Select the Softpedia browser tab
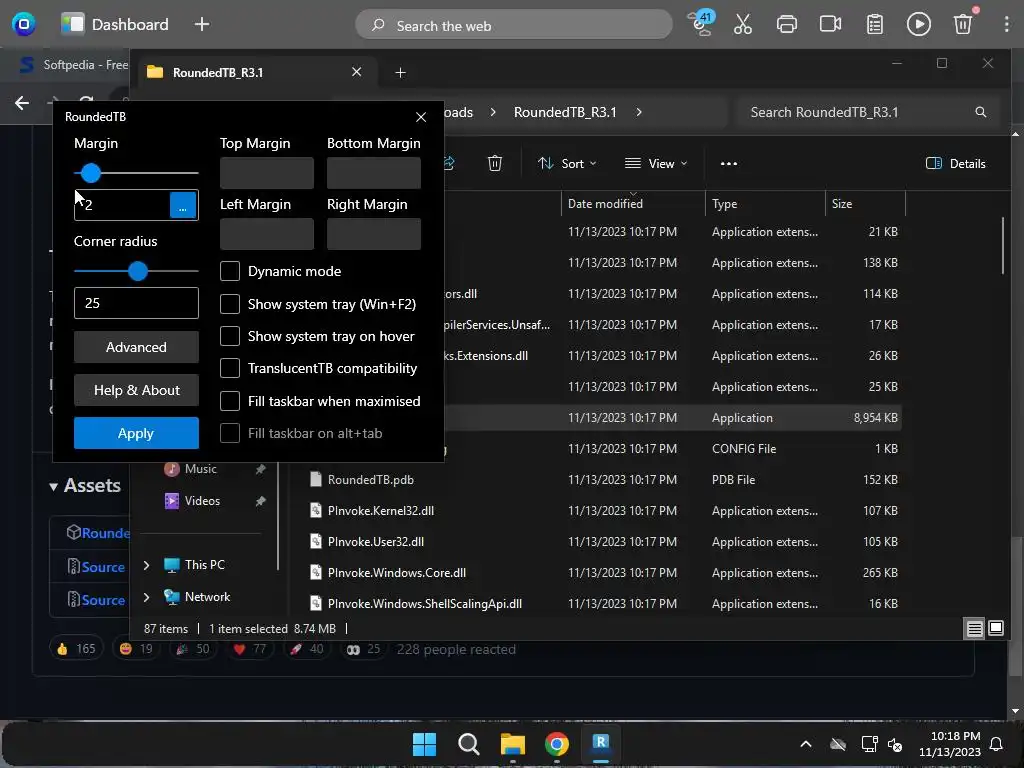The height and width of the screenshot is (768, 1024). click(x=73, y=65)
